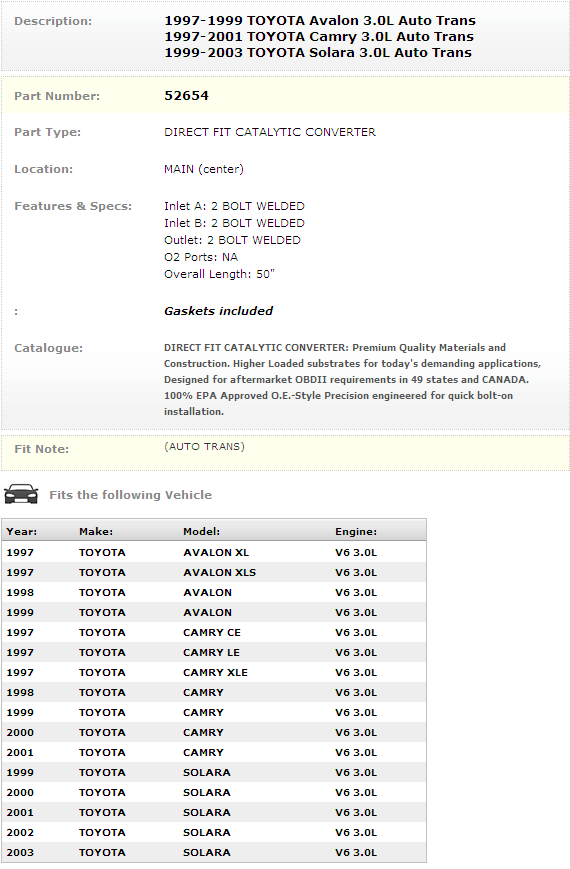Click the Year column header

(22, 531)
